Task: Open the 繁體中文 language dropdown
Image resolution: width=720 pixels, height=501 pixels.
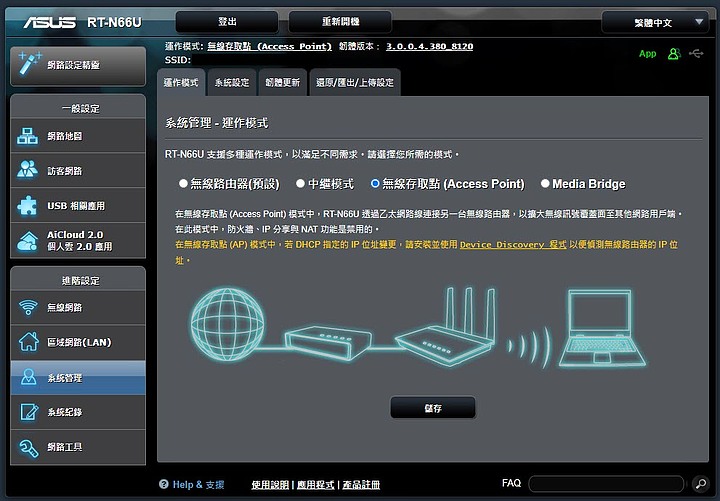Action: (655, 23)
